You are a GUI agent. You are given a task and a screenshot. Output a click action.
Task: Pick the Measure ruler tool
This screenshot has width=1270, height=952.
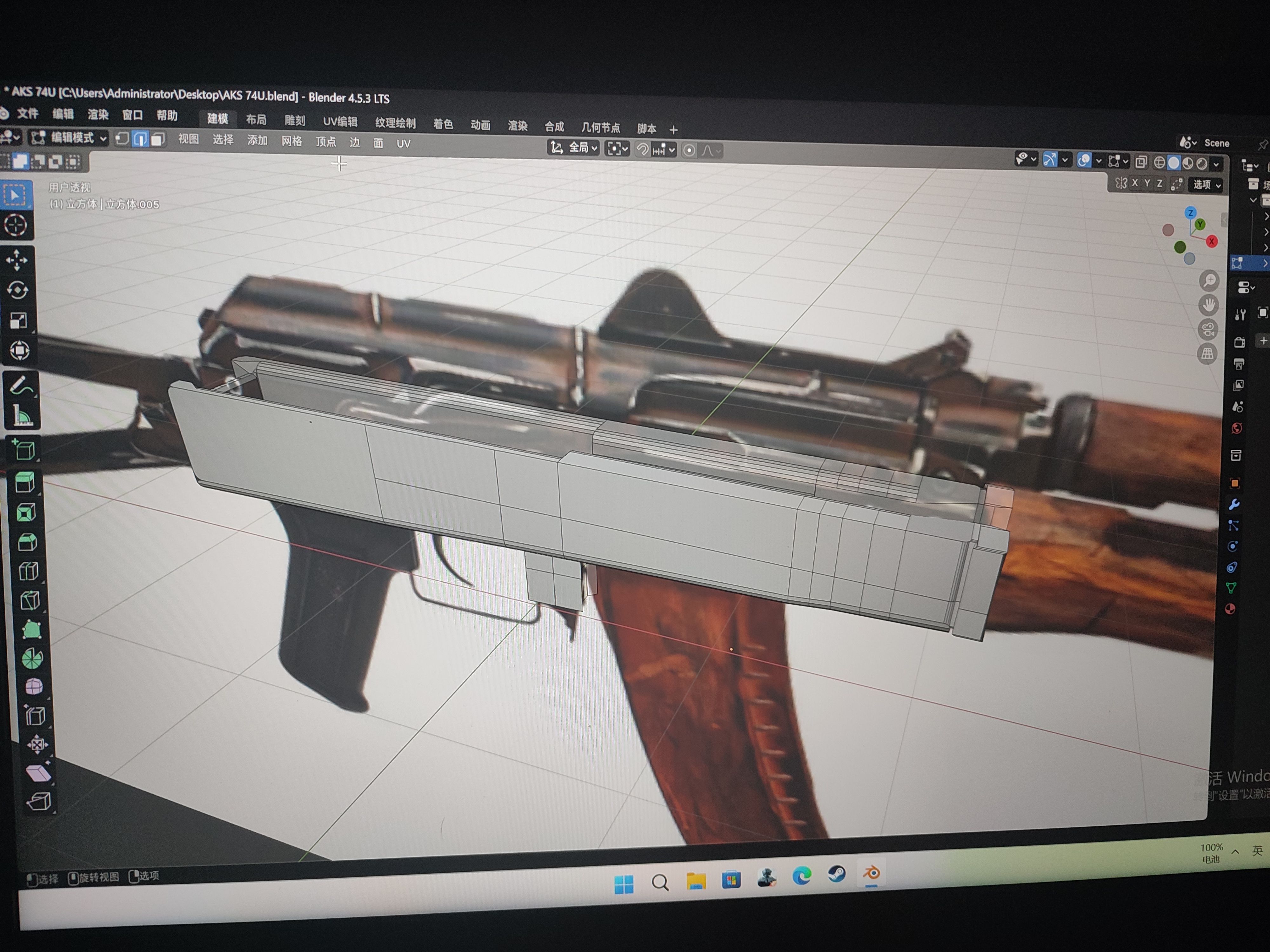point(23,416)
